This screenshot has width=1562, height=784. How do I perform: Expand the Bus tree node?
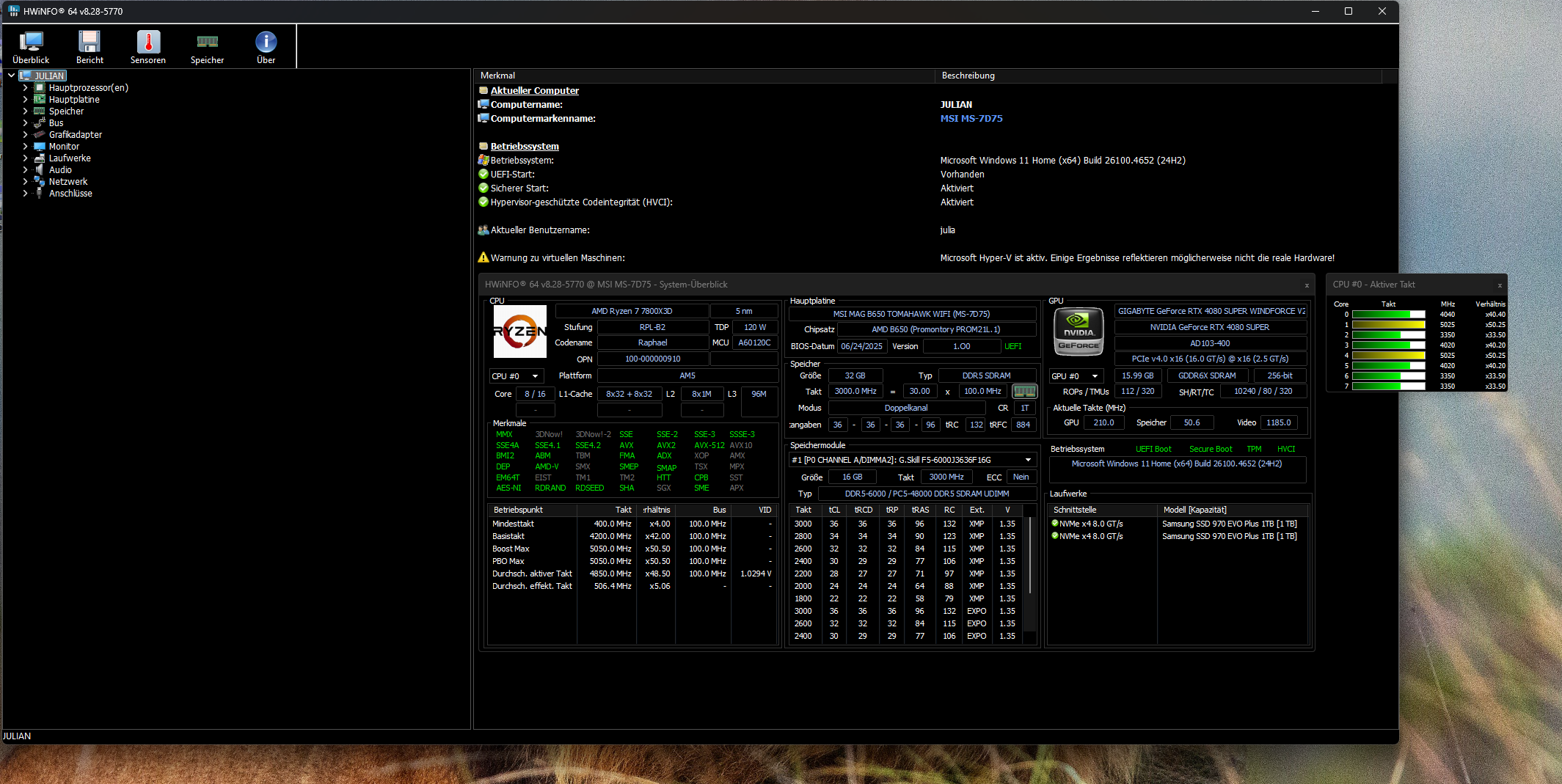25,122
